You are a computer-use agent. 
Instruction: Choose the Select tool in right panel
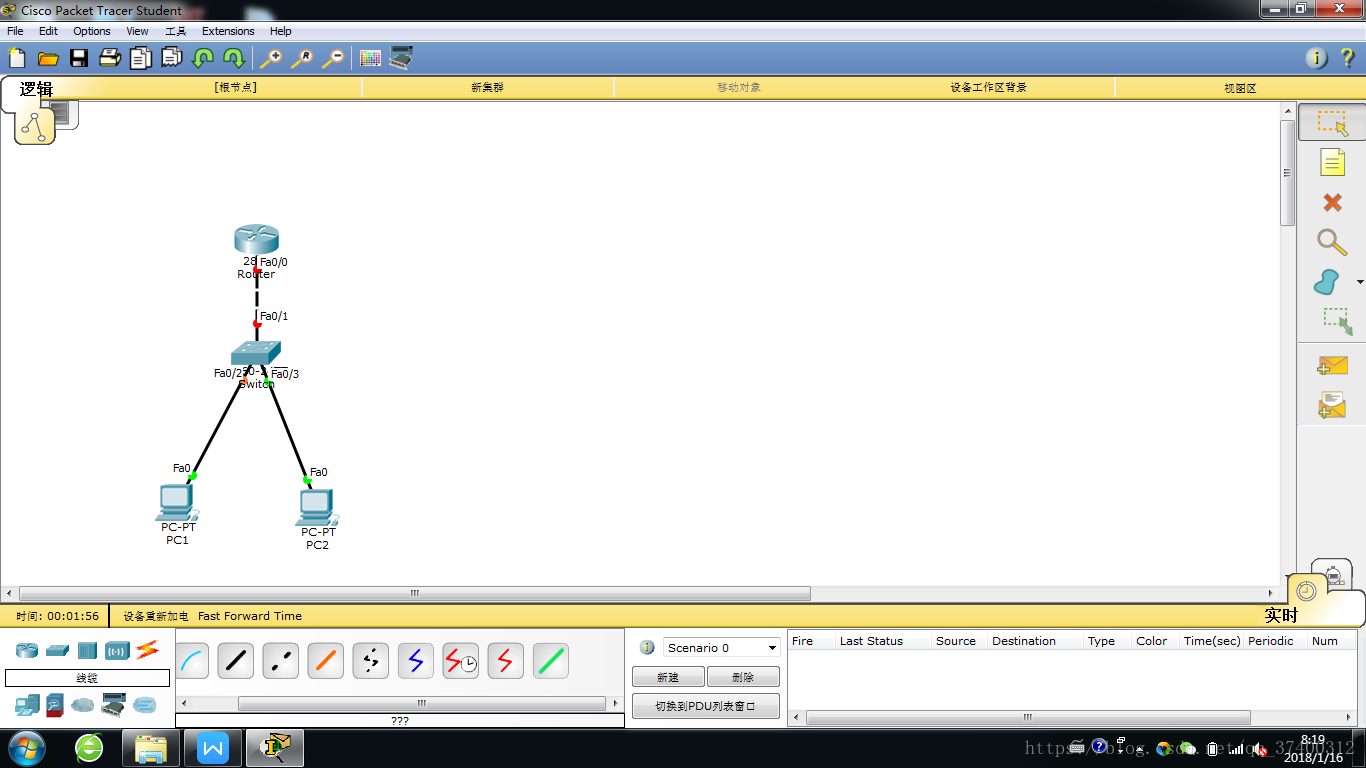click(1332, 122)
